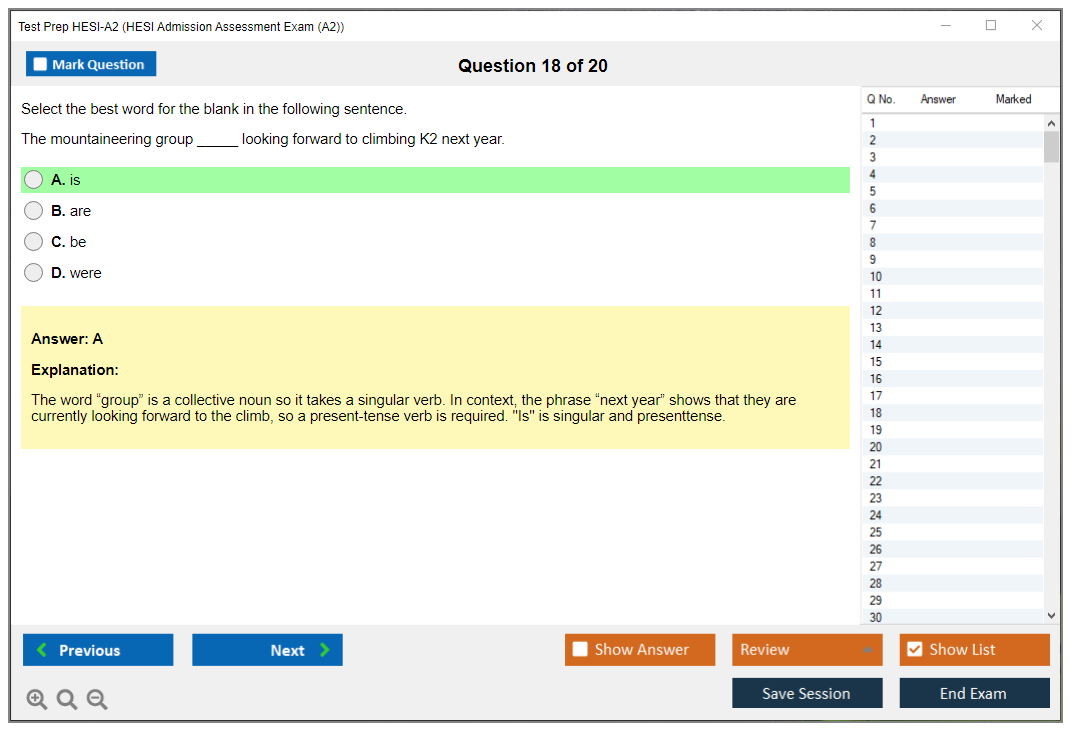Uncheck the Show List checkbox

[914, 650]
